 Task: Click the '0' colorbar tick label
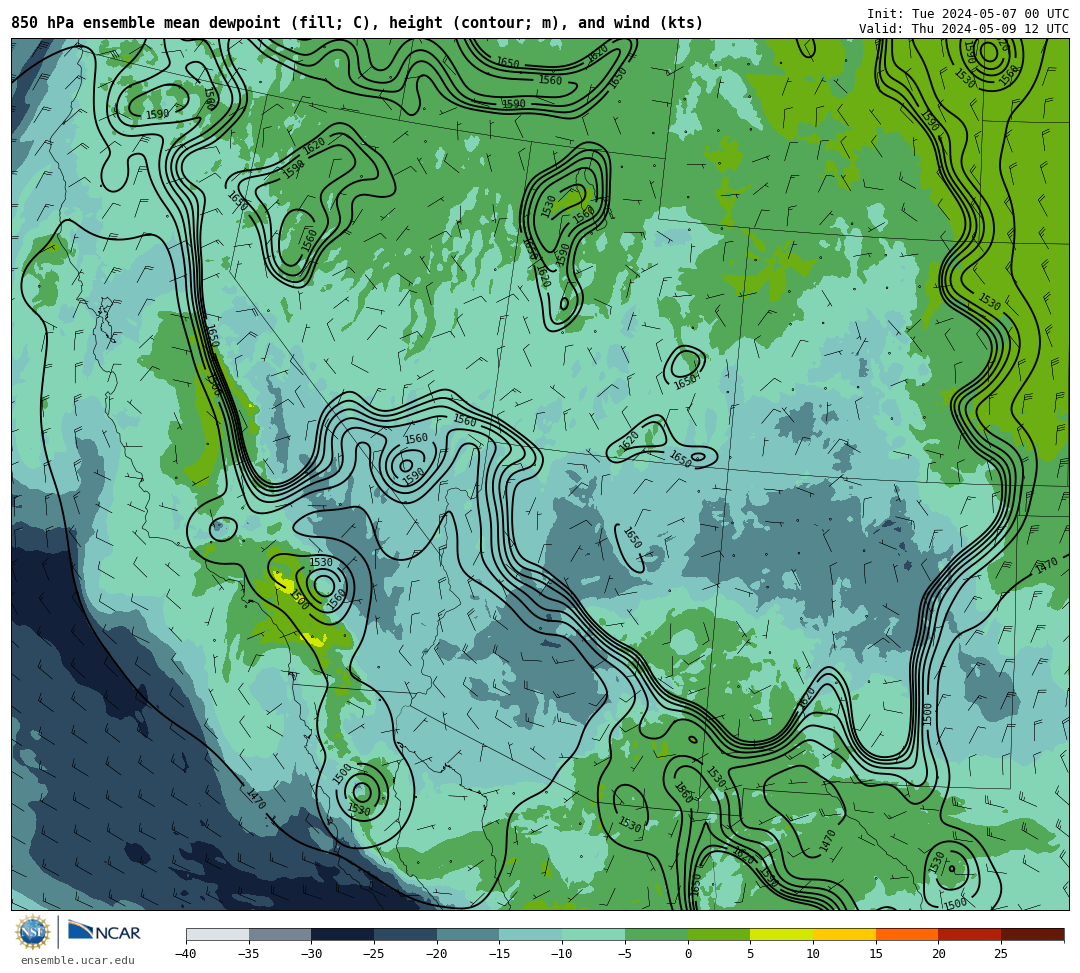[x=688, y=954]
